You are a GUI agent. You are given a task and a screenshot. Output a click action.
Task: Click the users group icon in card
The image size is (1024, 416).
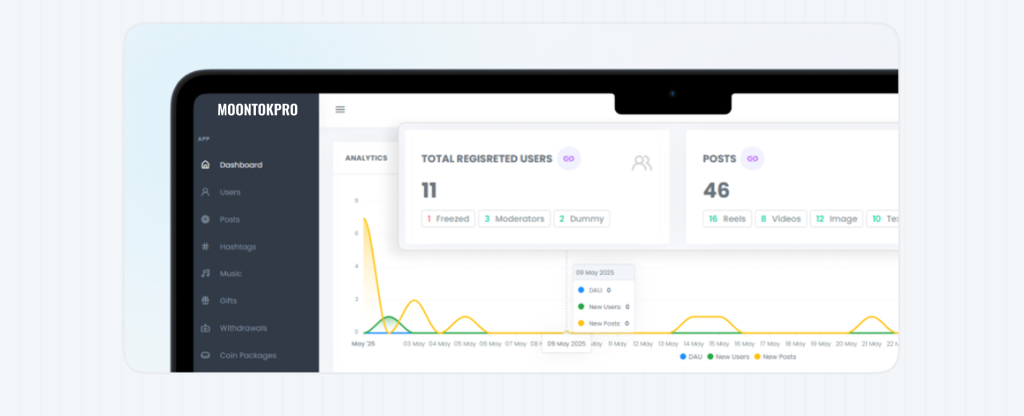pos(641,162)
